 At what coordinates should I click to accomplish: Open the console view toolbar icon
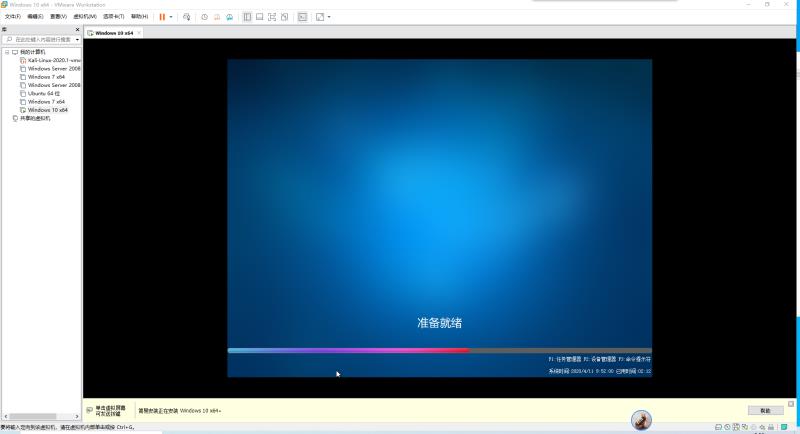click(x=303, y=17)
